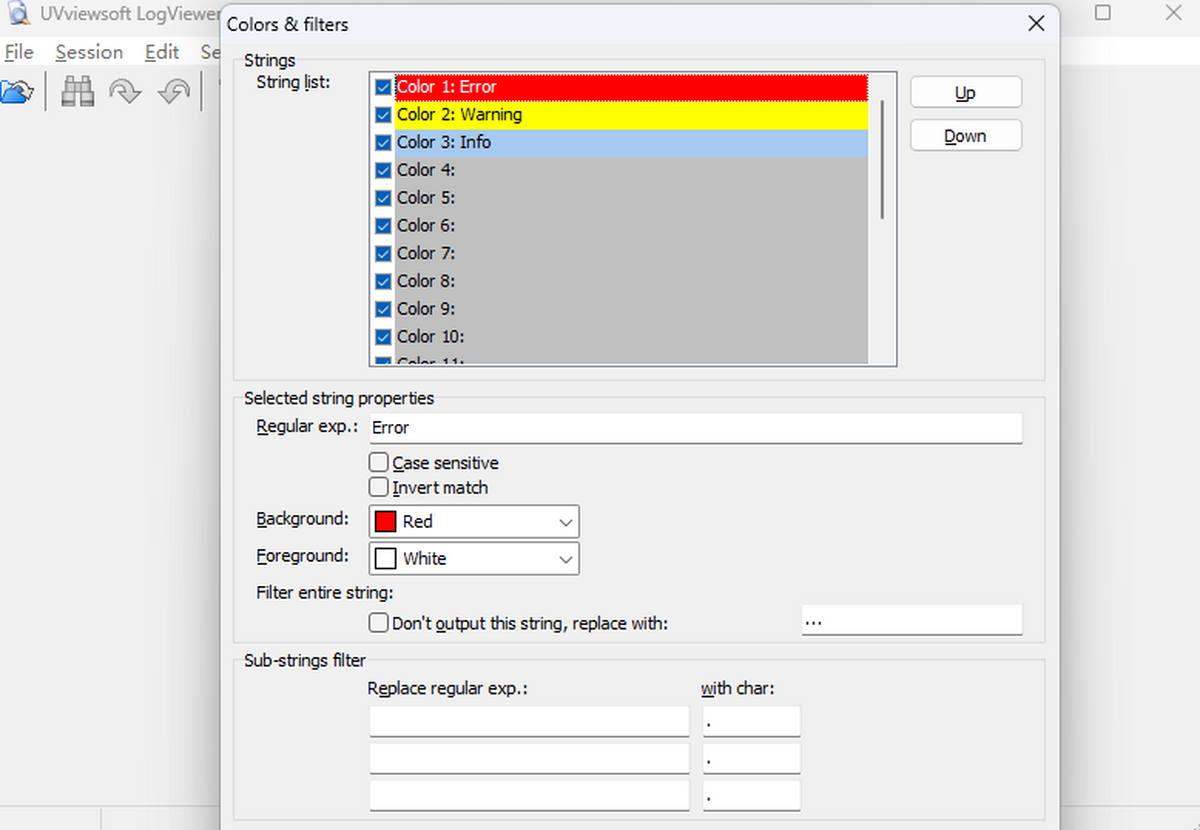Move selected string Down

tap(966, 136)
